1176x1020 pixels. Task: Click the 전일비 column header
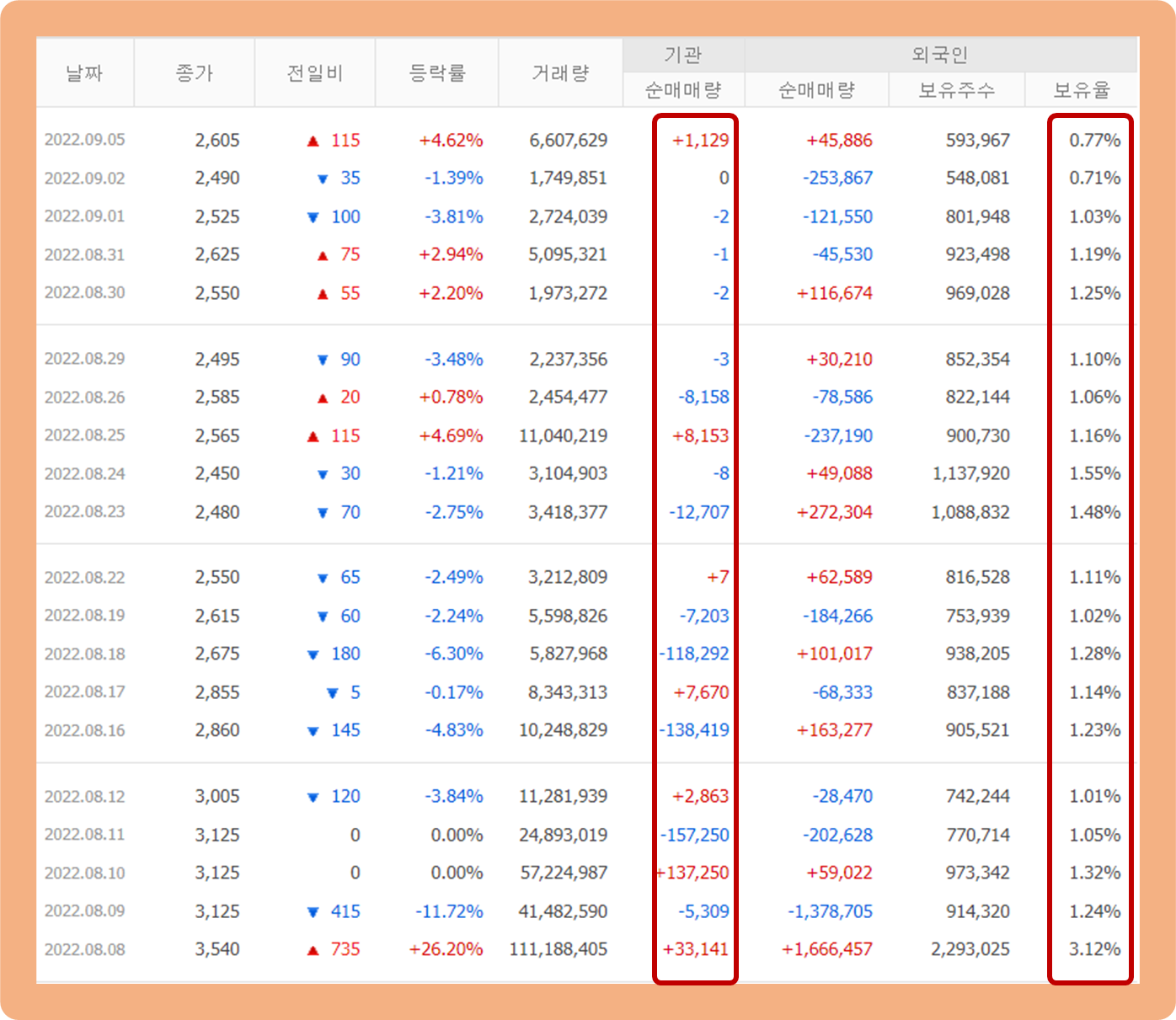[315, 73]
